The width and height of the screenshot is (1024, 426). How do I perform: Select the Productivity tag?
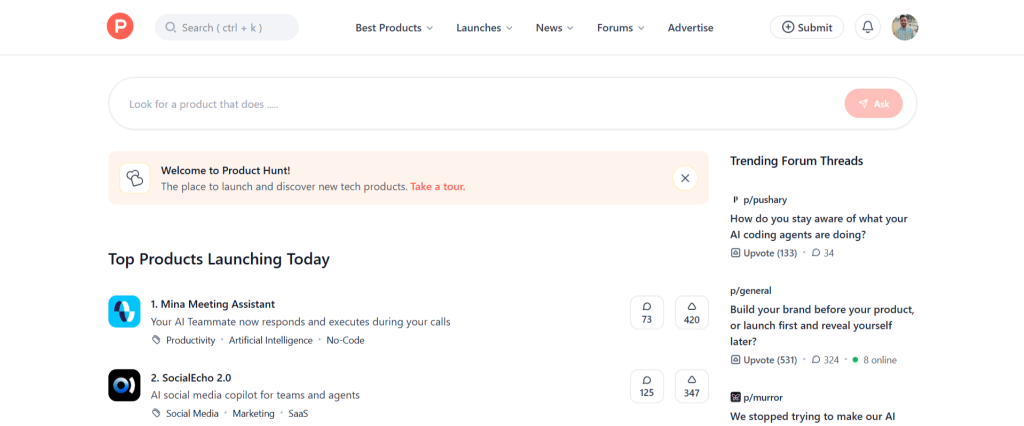point(191,340)
